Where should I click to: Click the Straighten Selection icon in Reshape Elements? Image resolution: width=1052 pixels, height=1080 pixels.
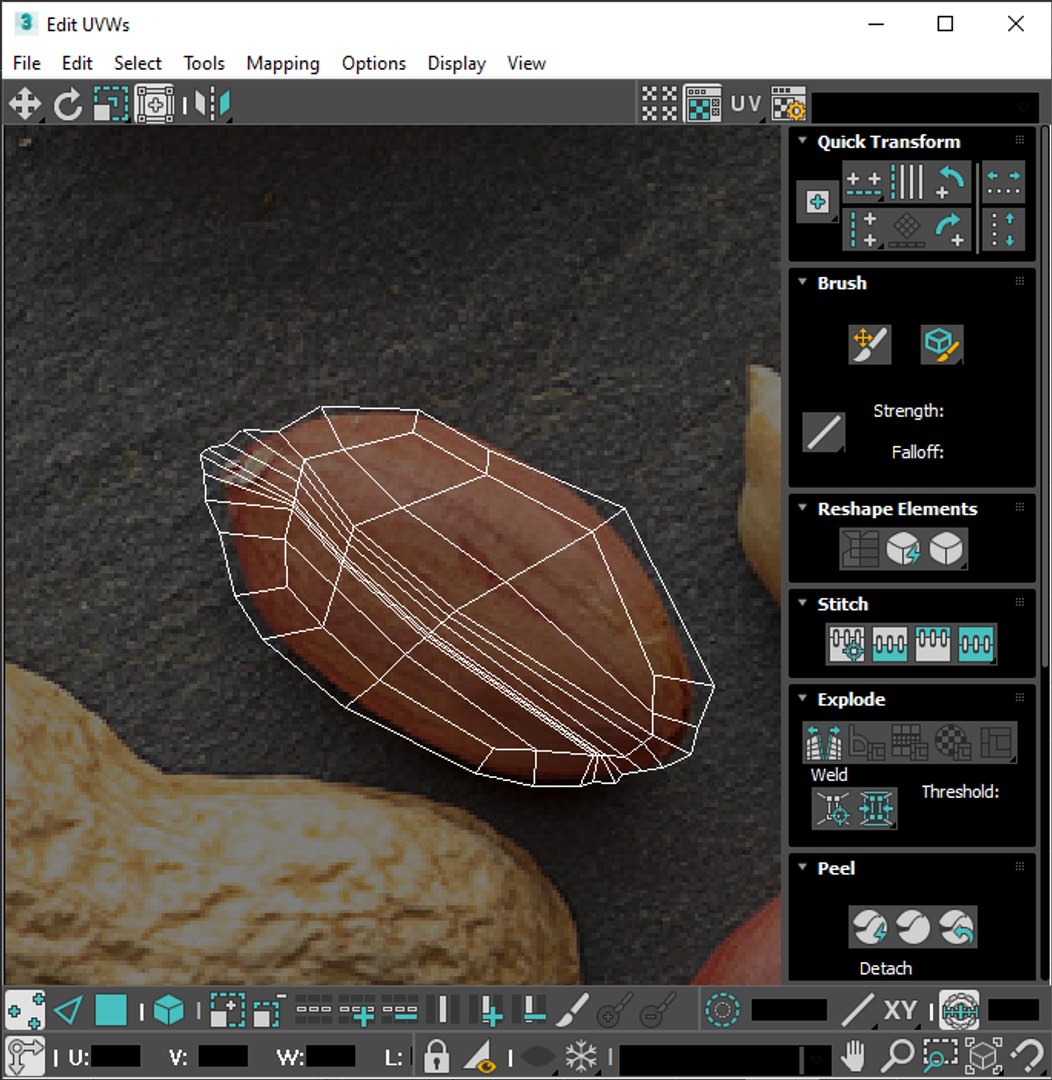860,549
